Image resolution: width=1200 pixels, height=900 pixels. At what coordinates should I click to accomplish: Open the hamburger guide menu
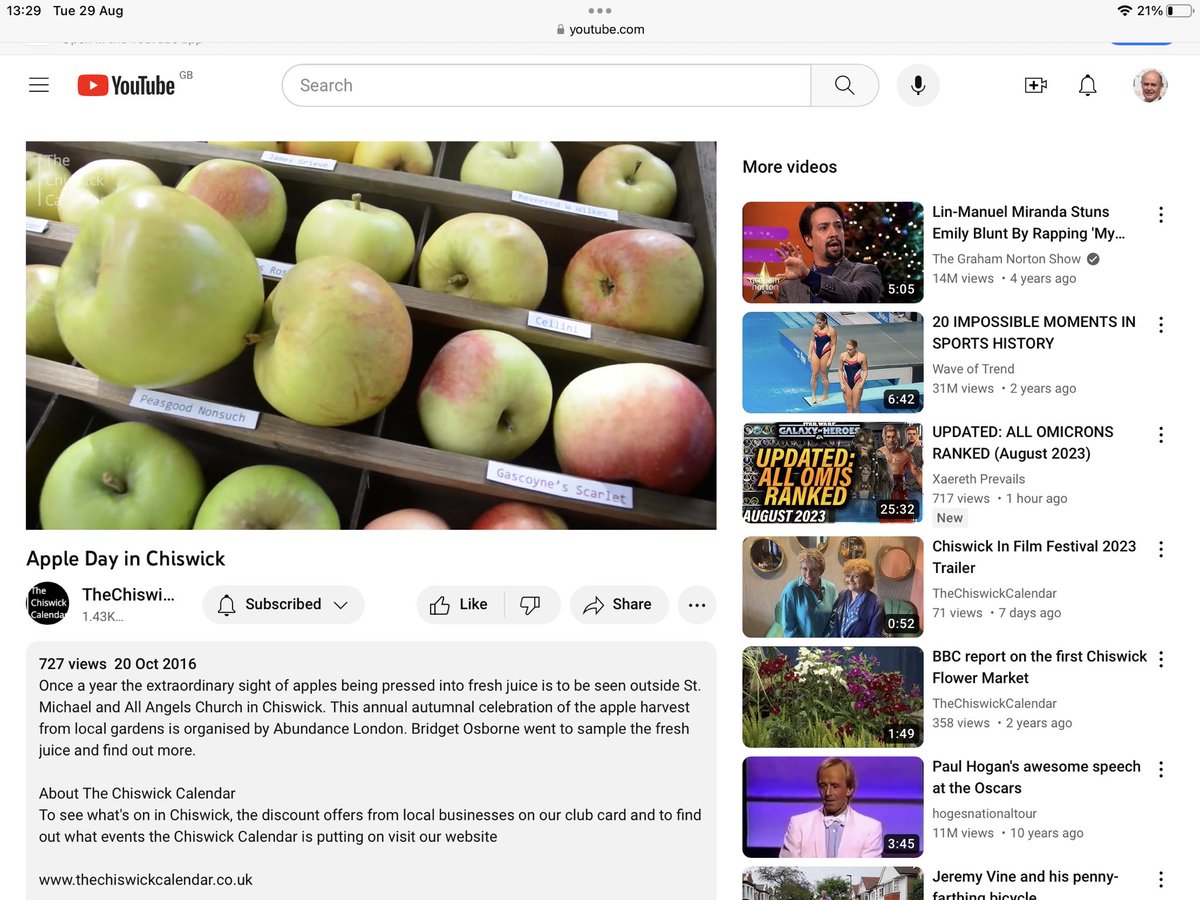click(39, 85)
